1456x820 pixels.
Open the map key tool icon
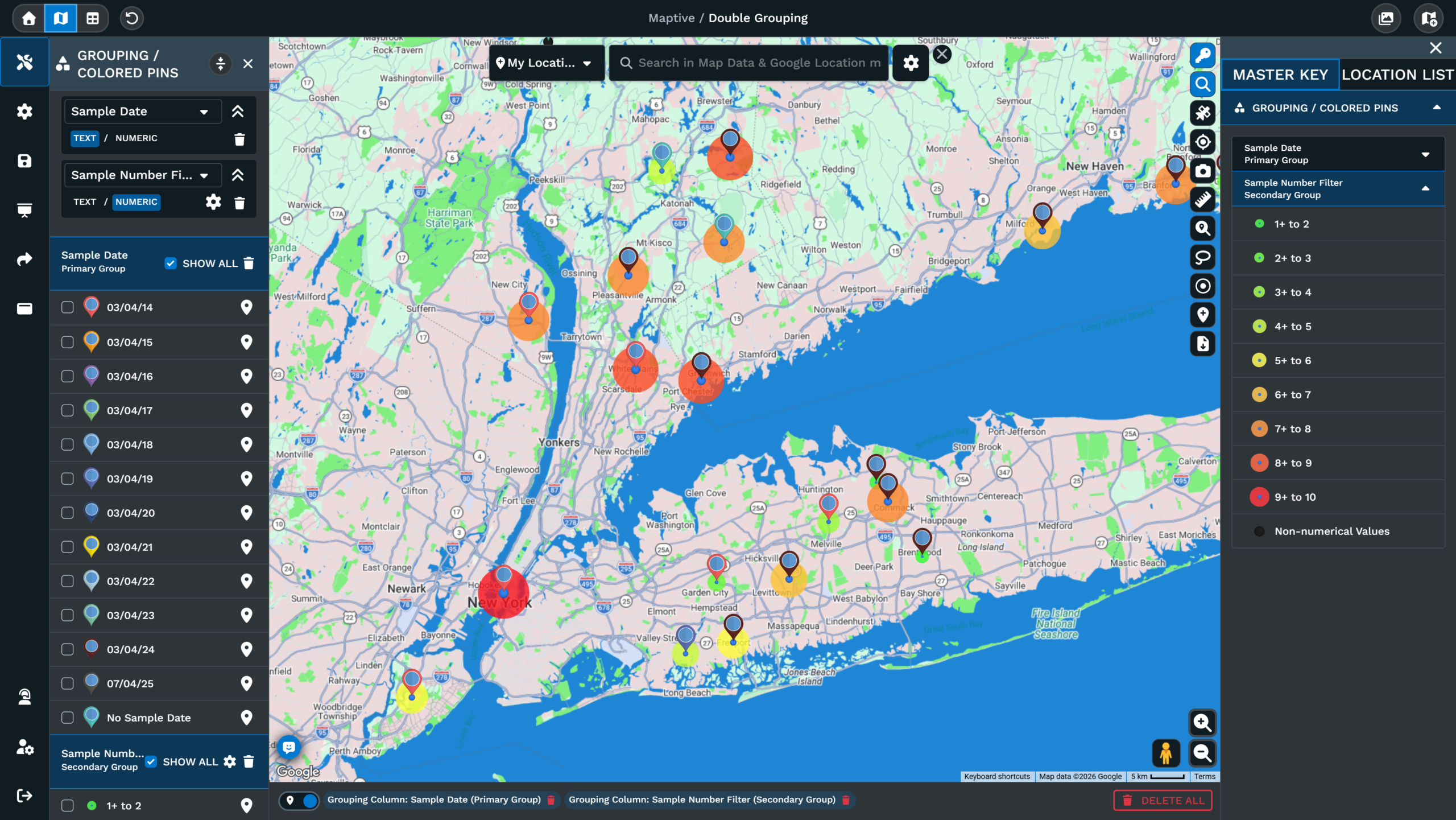[1202, 55]
